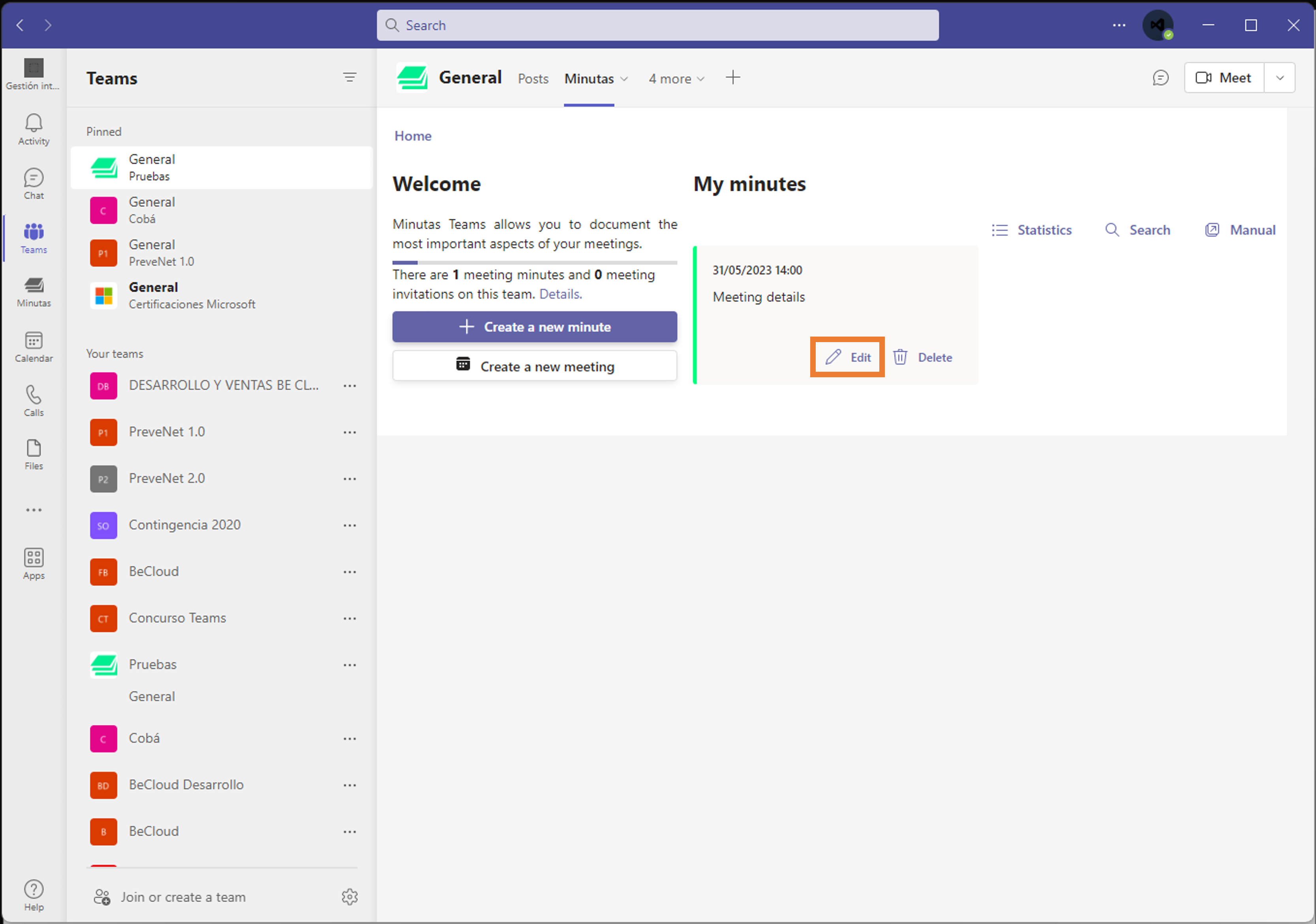Open more options for Cobá team
Image resolution: width=1316 pixels, height=924 pixels.
point(350,739)
